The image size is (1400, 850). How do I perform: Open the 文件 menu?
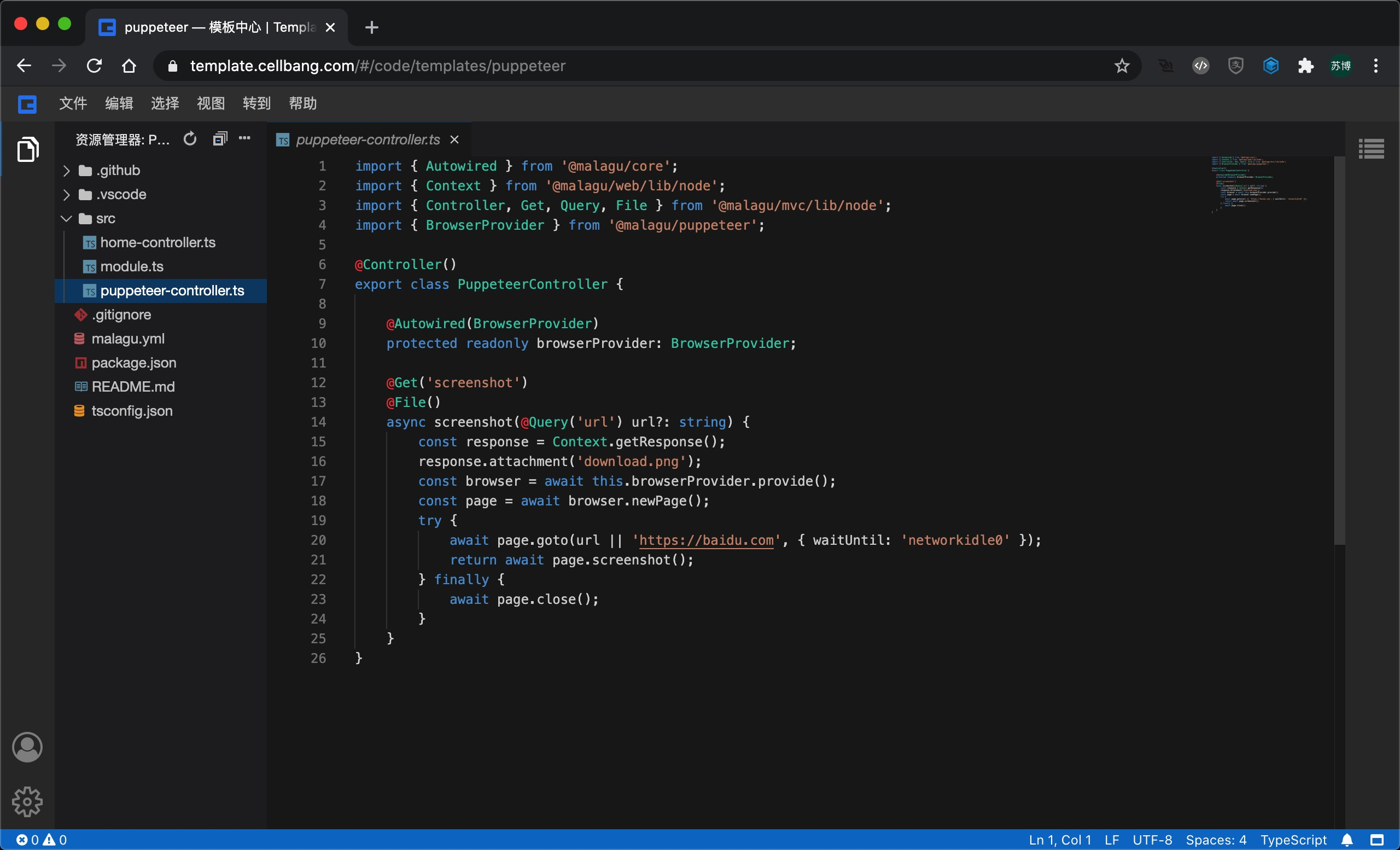tap(73, 103)
